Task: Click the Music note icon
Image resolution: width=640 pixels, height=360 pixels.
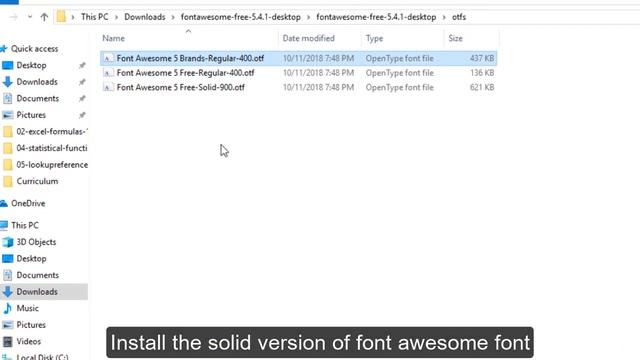Action: [8, 308]
